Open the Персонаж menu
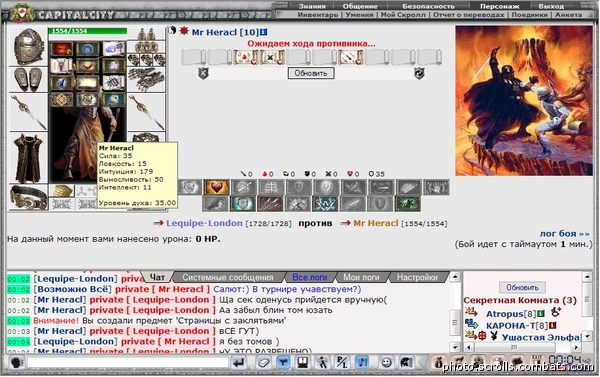Viewport: 600px width, 377px height. tap(499, 6)
